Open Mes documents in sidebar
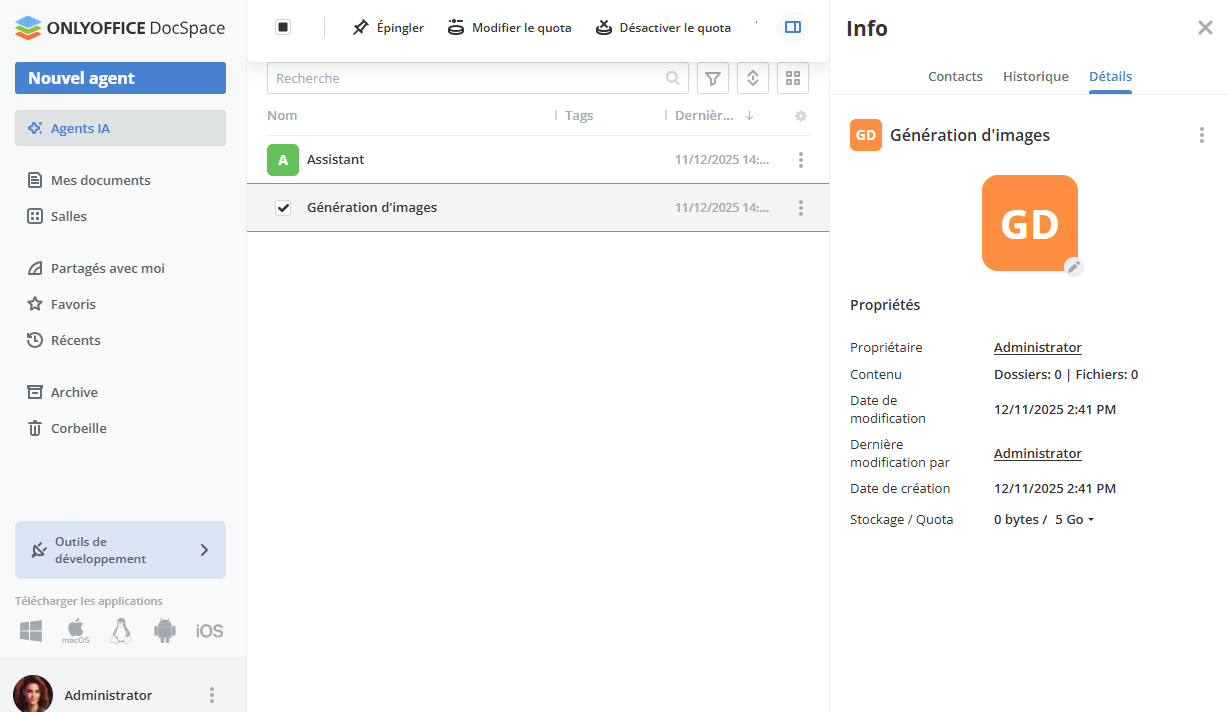The width and height of the screenshot is (1228, 712). pos(100,181)
